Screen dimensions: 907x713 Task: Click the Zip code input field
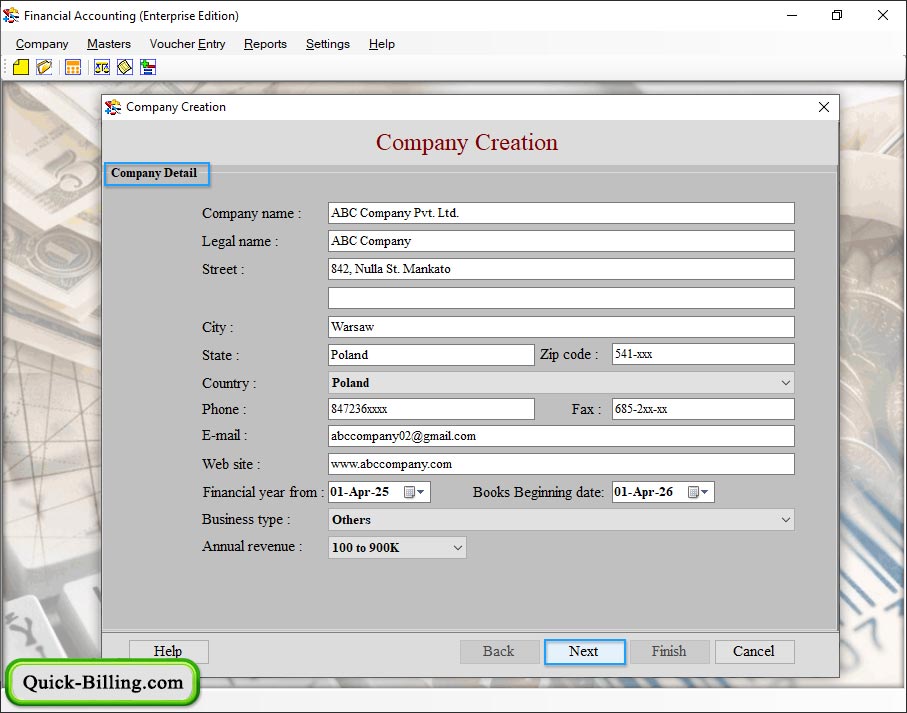coord(703,354)
